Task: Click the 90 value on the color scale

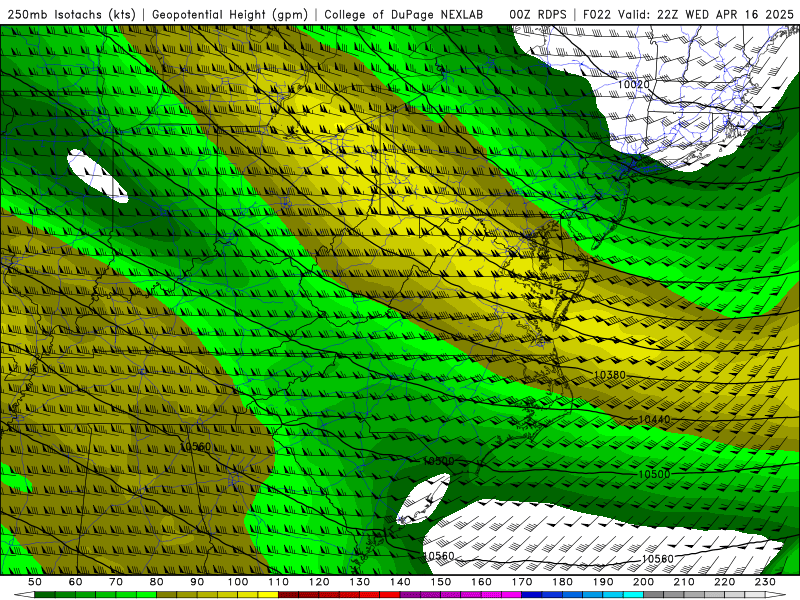Action: coord(197,582)
